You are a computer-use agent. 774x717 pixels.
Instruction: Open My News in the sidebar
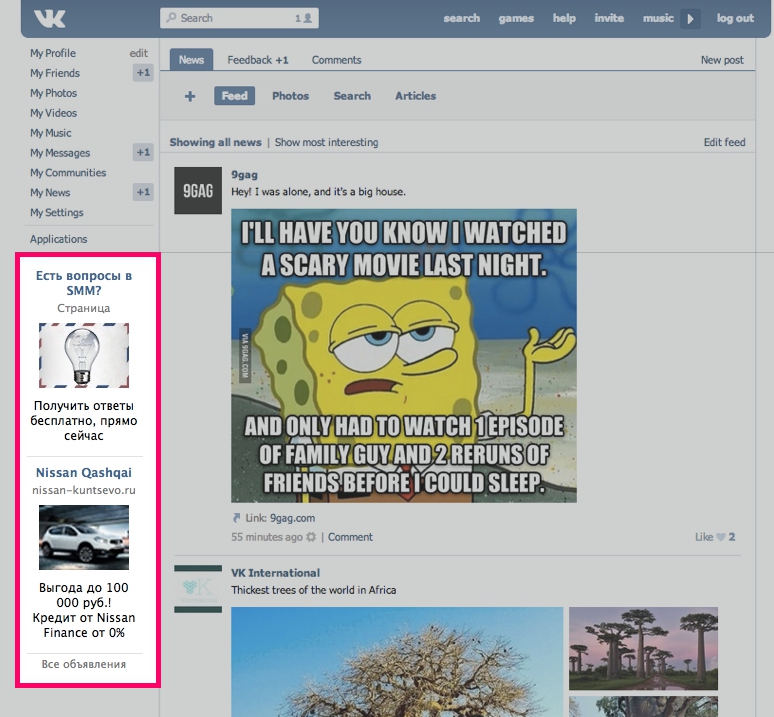click(50, 192)
